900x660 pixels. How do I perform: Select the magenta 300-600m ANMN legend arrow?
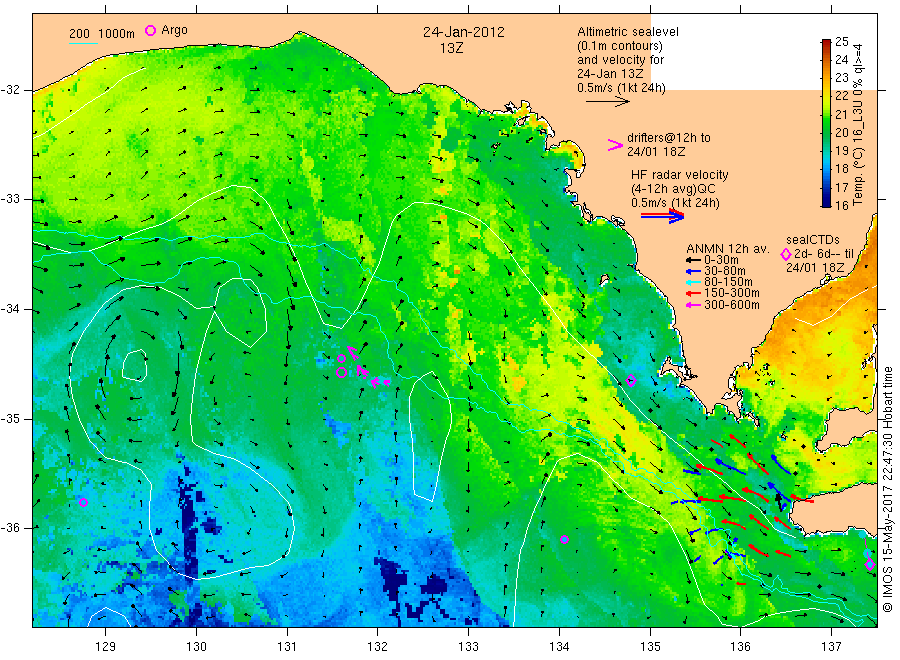tap(695, 305)
